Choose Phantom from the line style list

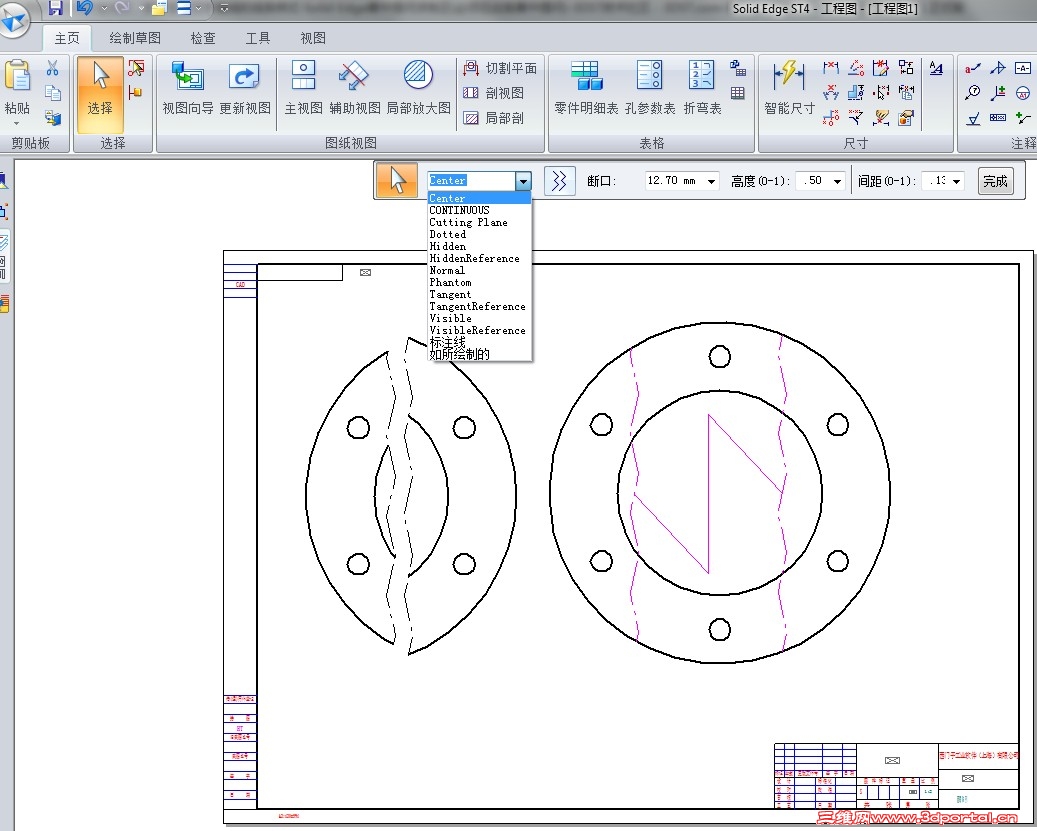point(450,283)
